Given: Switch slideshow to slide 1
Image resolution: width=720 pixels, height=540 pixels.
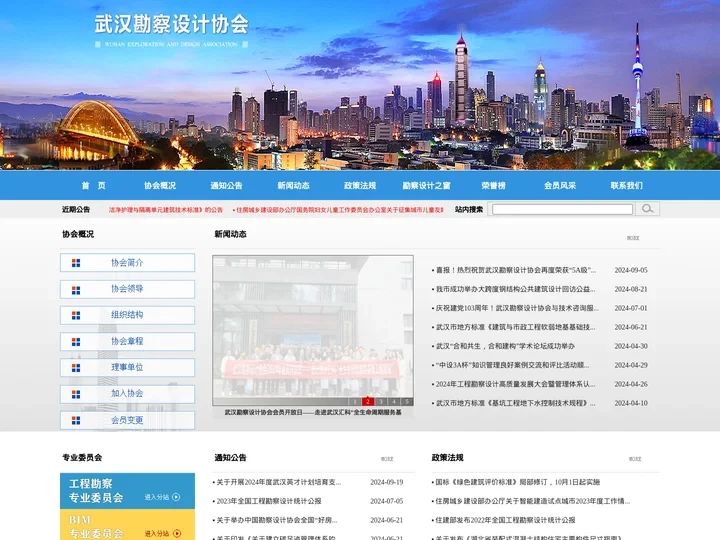Looking at the screenshot, I should click(x=354, y=401).
